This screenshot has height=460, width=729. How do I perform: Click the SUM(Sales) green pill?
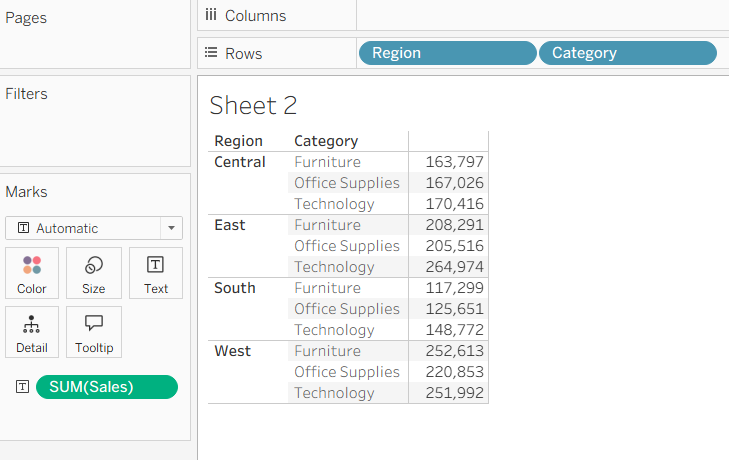click(106, 387)
